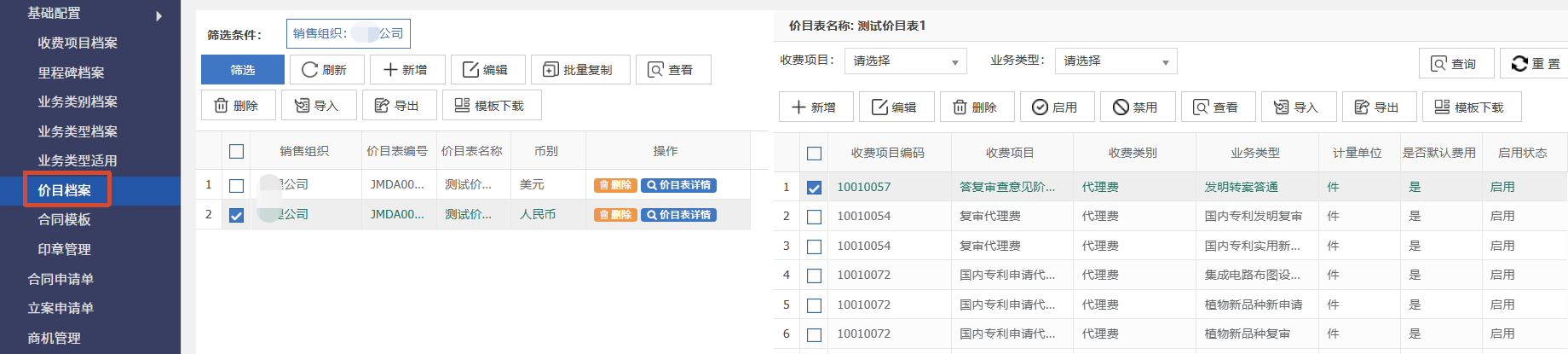Click the 导入 button in the left panel

click(x=319, y=106)
